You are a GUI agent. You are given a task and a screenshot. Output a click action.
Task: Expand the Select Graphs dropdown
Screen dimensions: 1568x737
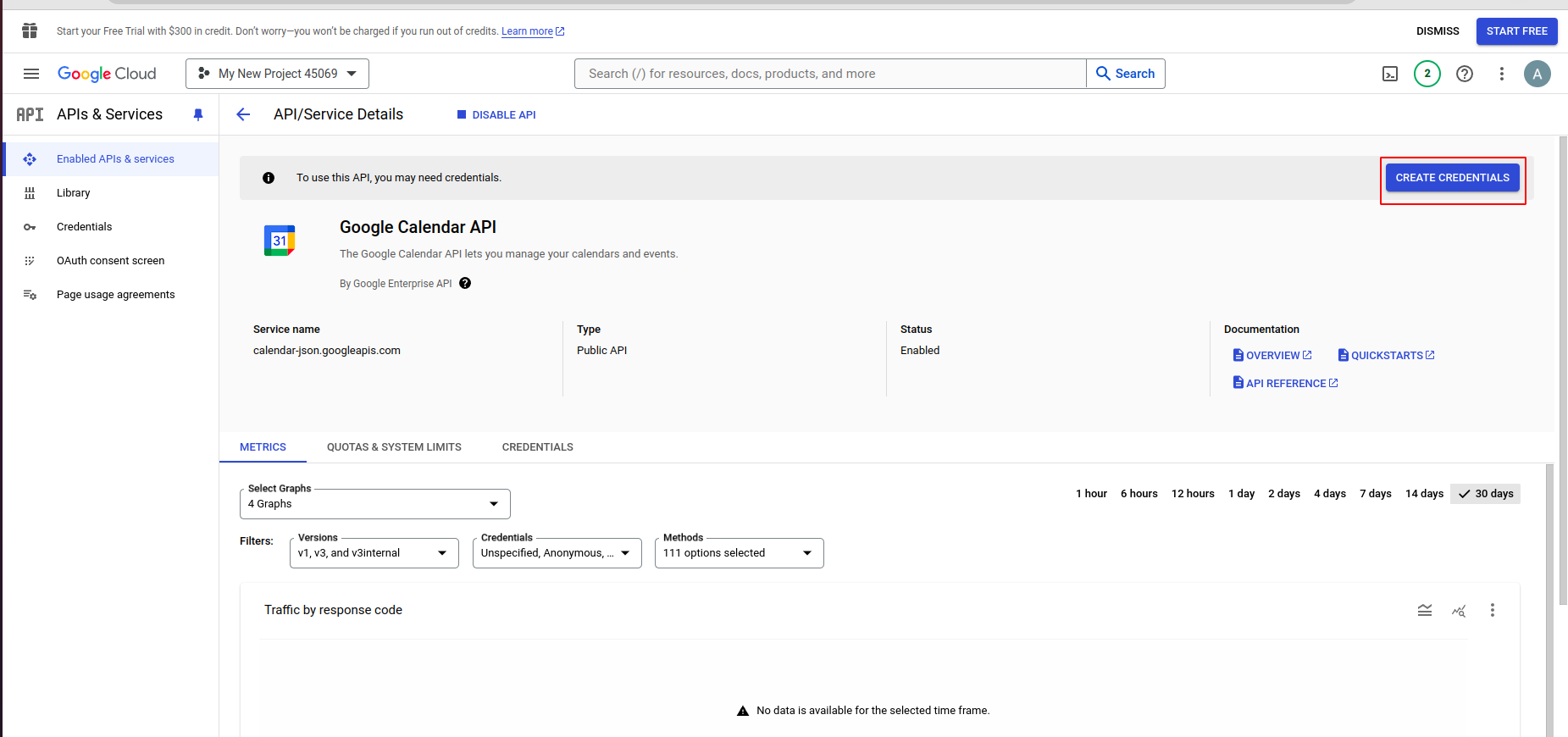tap(374, 504)
